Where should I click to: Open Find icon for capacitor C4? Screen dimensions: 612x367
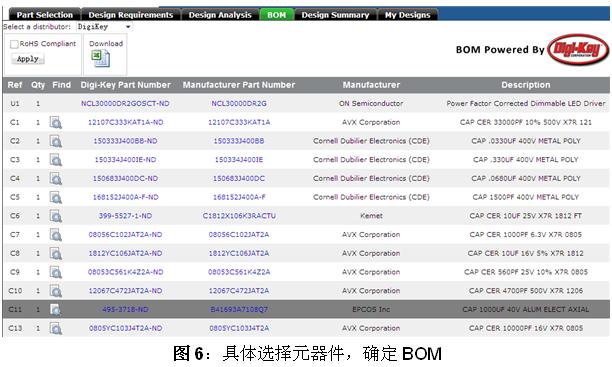point(56,179)
